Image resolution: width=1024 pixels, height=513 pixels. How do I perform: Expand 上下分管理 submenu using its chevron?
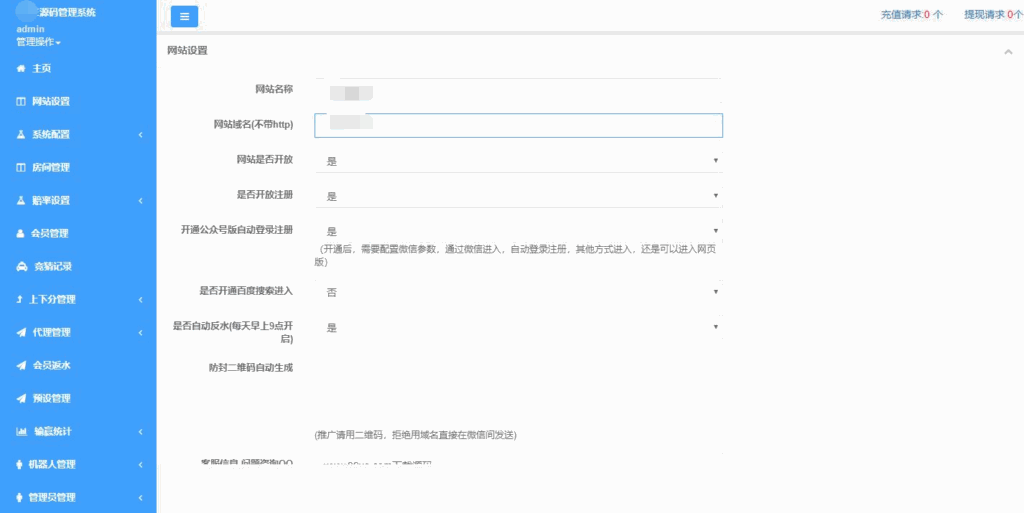click(140, 300)
